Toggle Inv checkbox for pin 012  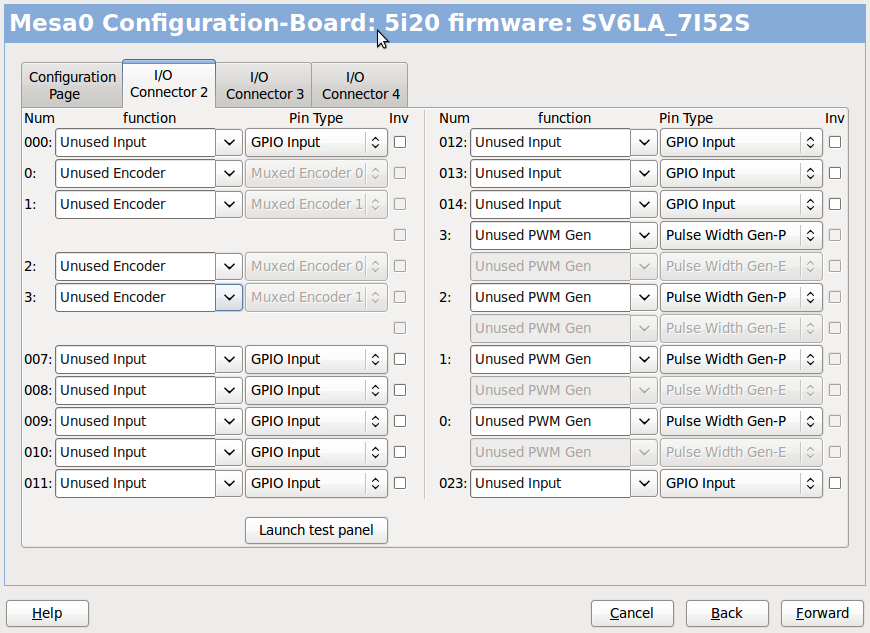coord(834,142)
